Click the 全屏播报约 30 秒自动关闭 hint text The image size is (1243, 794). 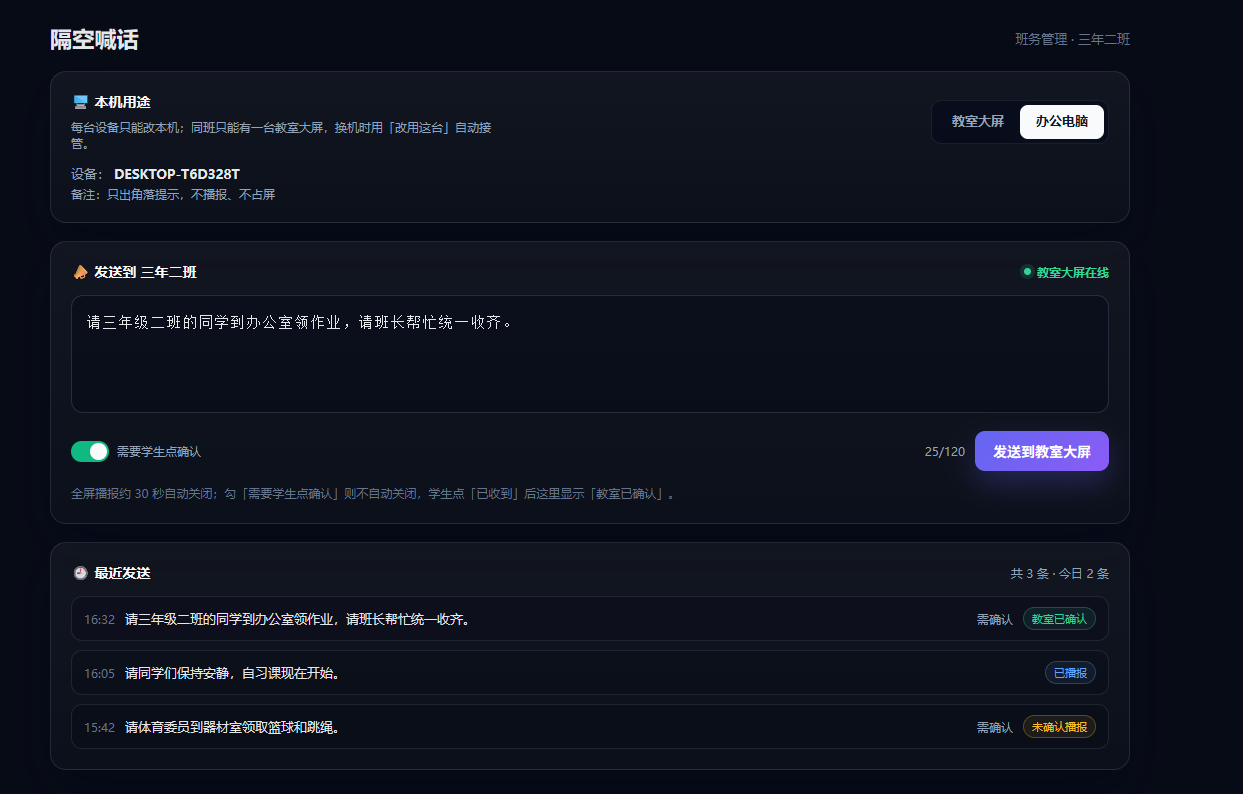[372, 494]
